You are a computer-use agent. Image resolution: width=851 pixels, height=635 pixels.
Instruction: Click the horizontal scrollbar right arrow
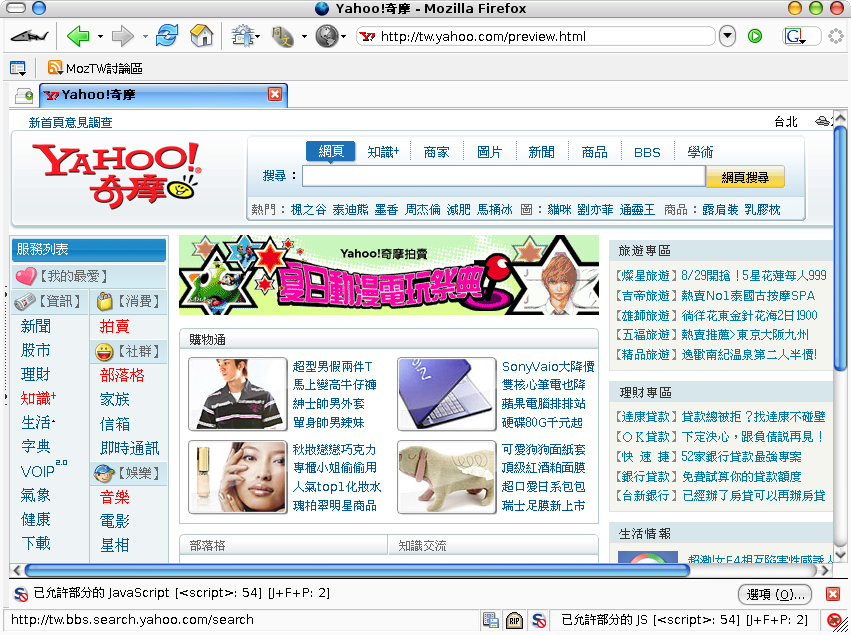(825, 570)
